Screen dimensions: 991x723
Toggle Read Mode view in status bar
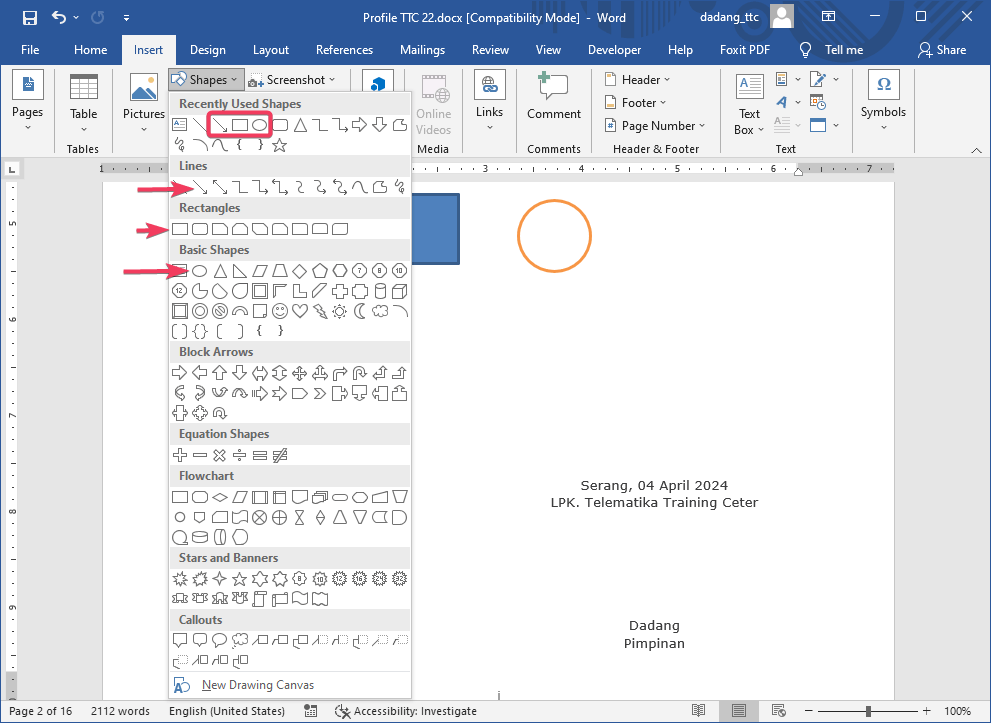(696, 711)
